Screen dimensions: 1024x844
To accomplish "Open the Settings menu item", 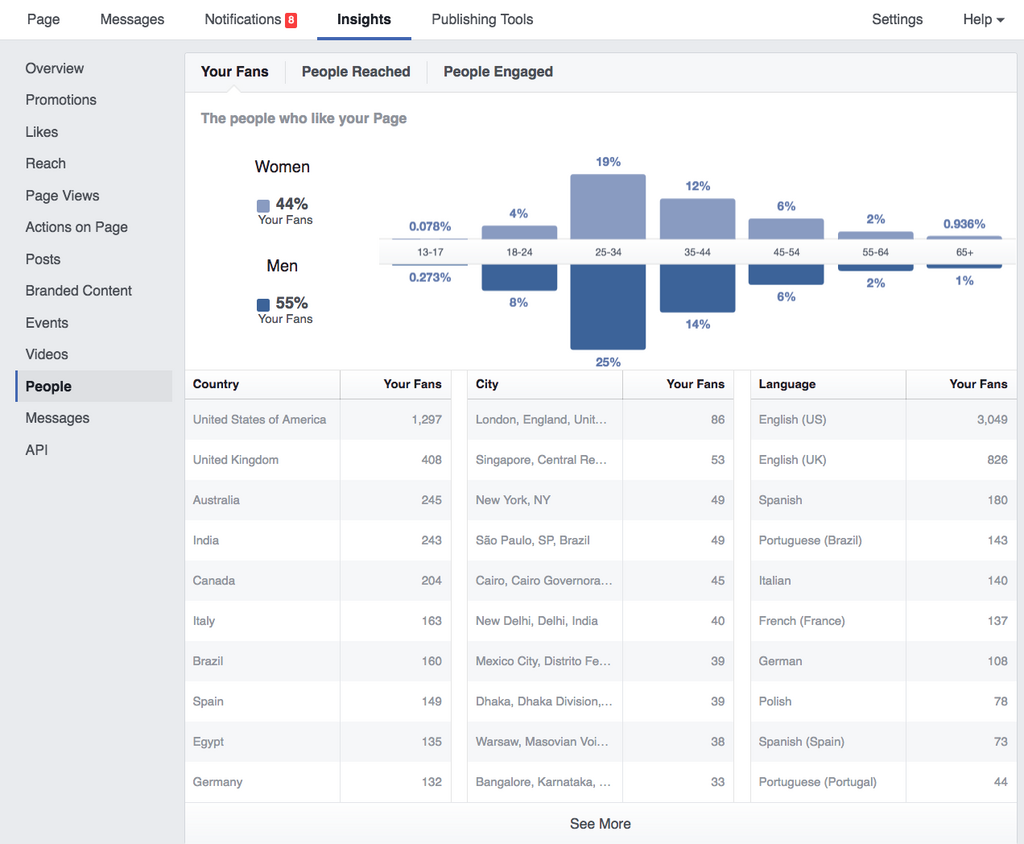I will pos(897,19).
